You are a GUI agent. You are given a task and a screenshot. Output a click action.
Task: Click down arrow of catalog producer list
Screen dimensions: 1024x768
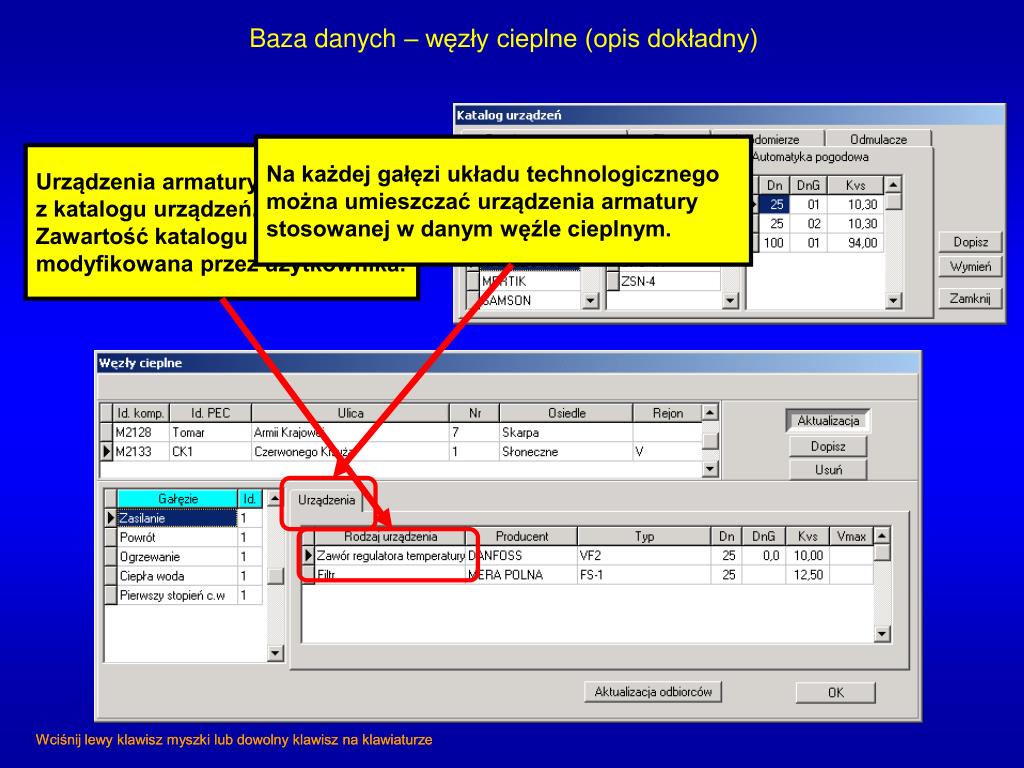tap(590, 300)
